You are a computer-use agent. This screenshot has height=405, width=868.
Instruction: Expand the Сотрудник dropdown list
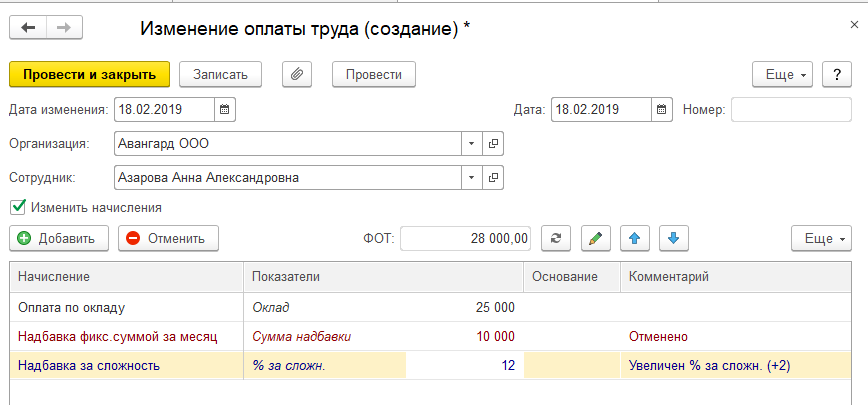[472, 178]
